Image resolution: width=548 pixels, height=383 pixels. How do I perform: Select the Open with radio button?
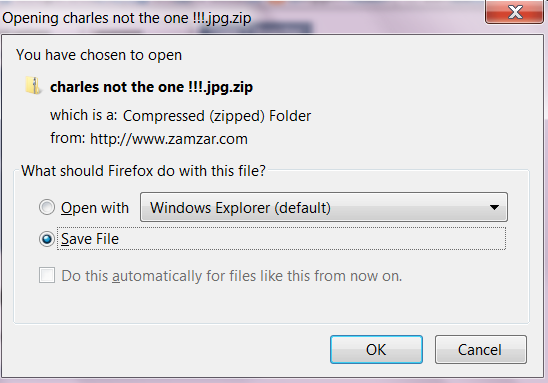(47, 207)
